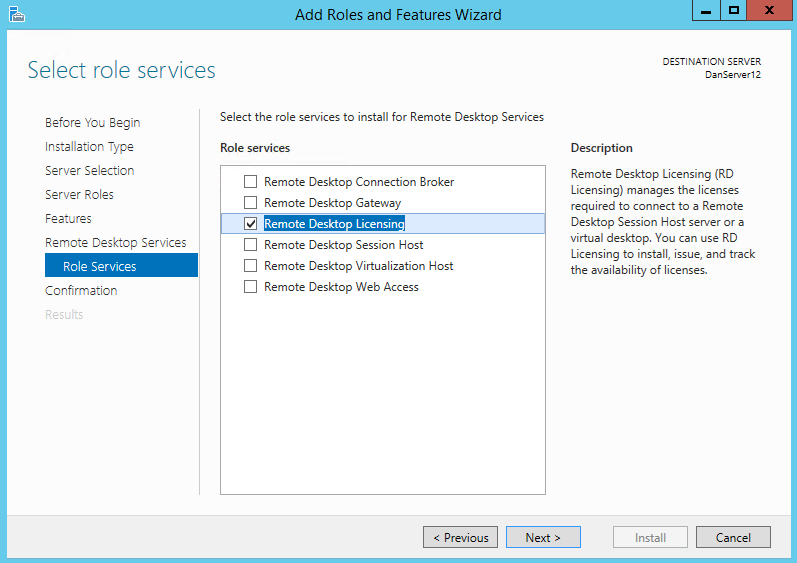The width and height of the screenshot is (797, 563).
Task: Tick the Remote Desktop Connection Broker checkbox
Action: [x=250, y=182]
